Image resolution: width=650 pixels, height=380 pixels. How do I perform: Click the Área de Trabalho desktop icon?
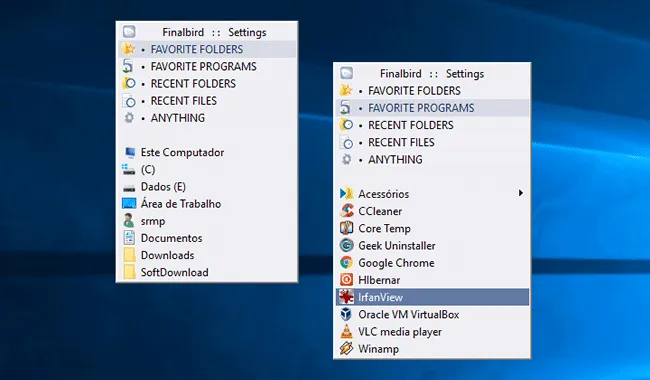[129, 204]
